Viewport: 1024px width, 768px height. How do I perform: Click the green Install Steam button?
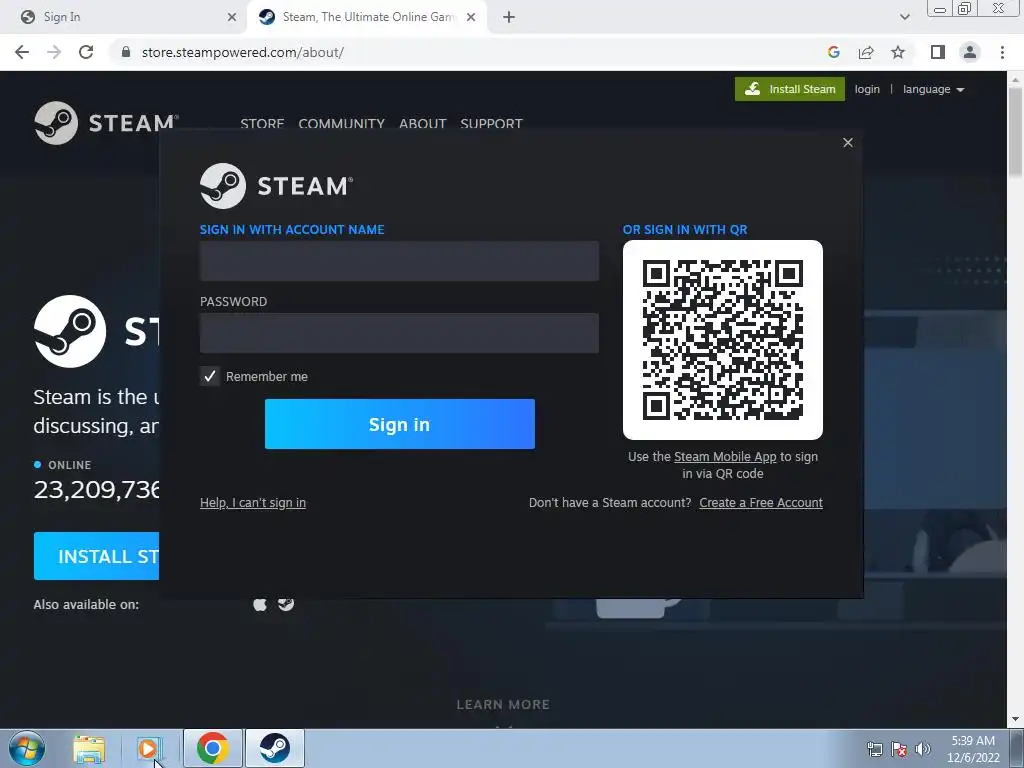coord(790,89)
